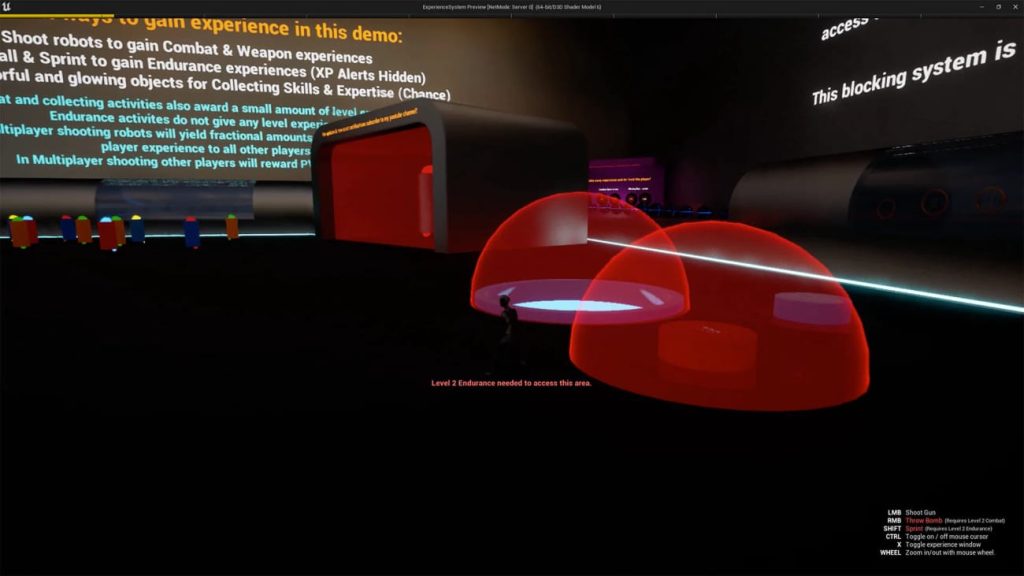Viewport: 1024px width, 576px height.
Task: Click the Zoom in/out with mouse wheel hint
Action: 949,553
